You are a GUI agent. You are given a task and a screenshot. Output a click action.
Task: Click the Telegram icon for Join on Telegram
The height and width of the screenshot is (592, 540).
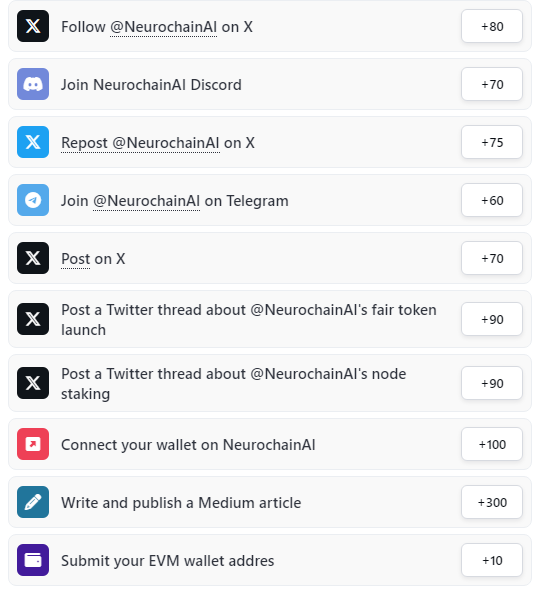click(x=33, y=200)
